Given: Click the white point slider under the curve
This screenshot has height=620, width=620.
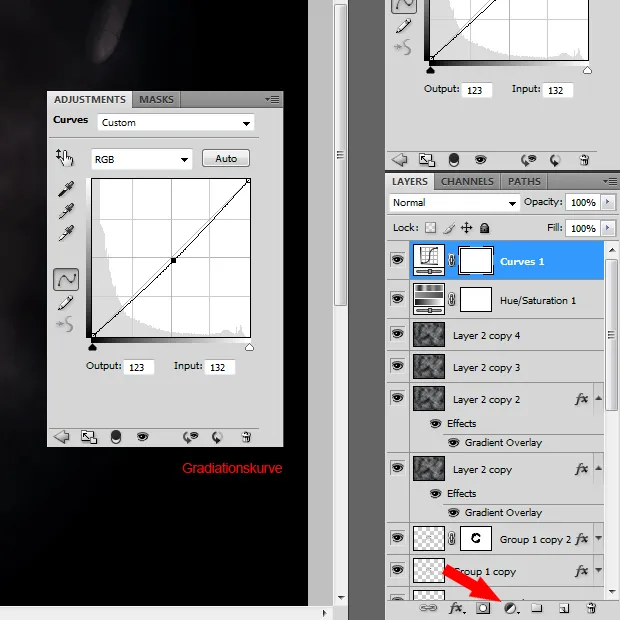Looking at the screenshot, I should click(x=249, y=348).
